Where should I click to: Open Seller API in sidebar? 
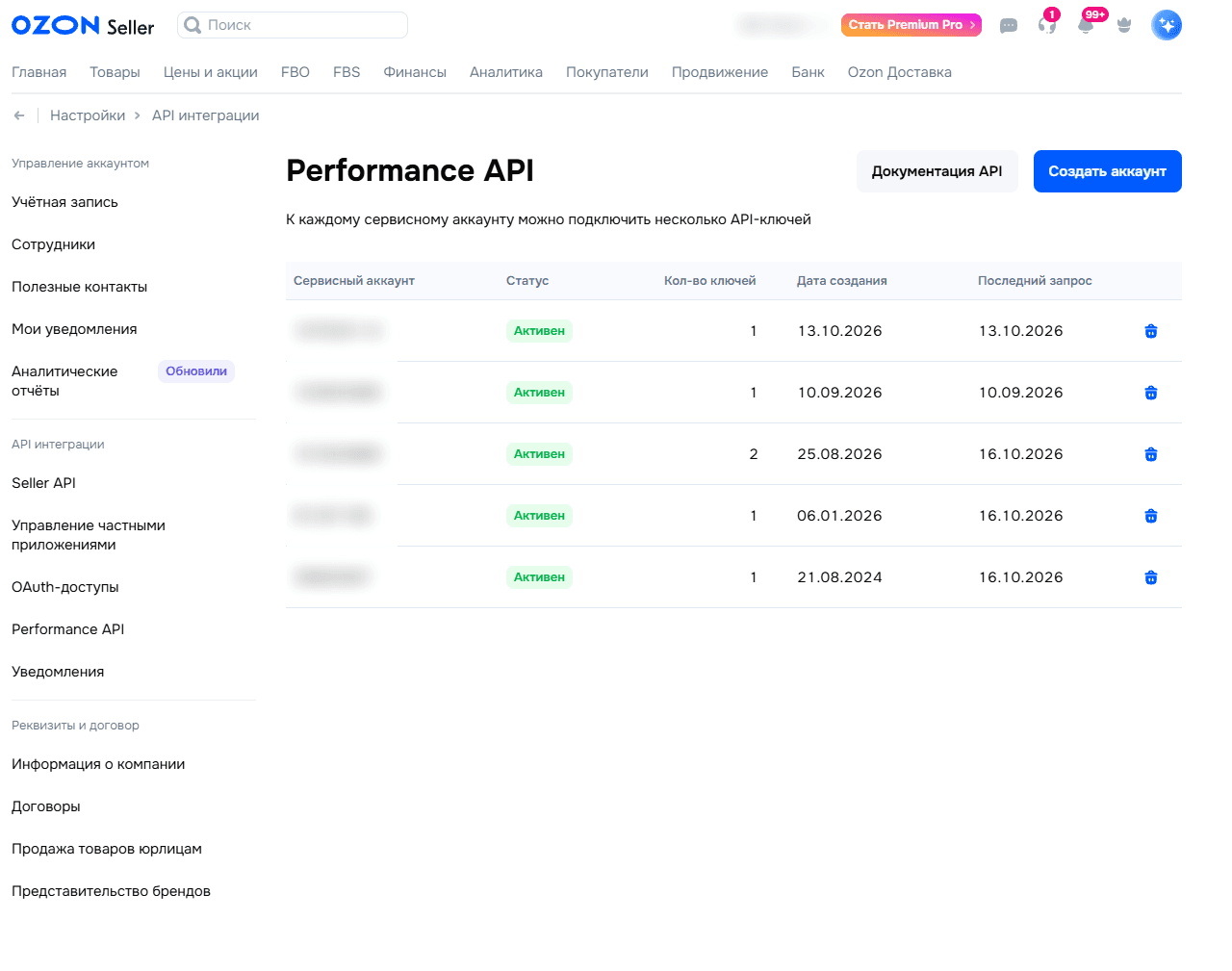[x=43, y=483]
